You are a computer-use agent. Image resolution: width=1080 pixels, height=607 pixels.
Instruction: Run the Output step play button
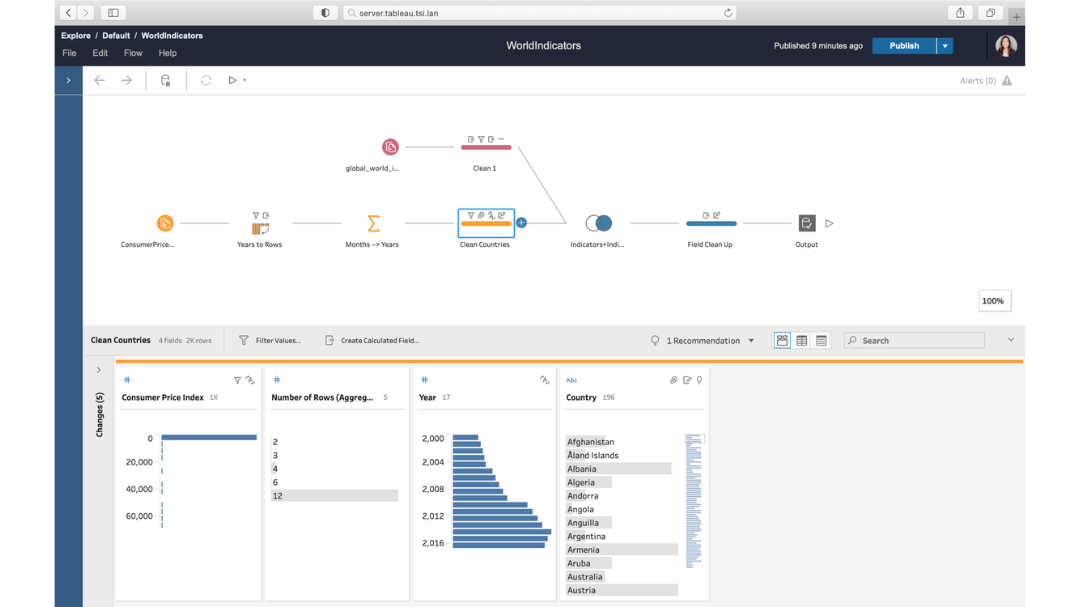click(x=829, y=223)
